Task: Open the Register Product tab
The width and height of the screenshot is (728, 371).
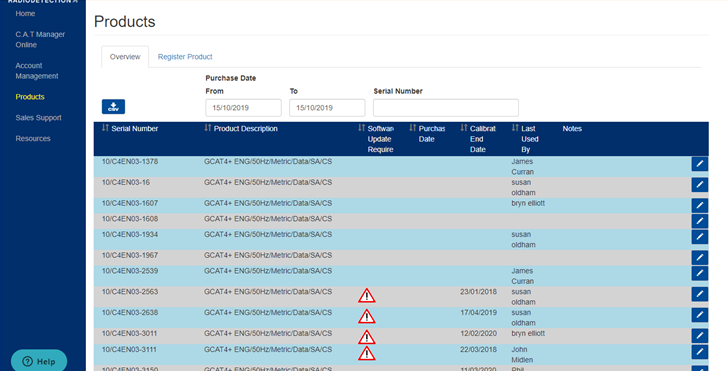Action: 185,57
